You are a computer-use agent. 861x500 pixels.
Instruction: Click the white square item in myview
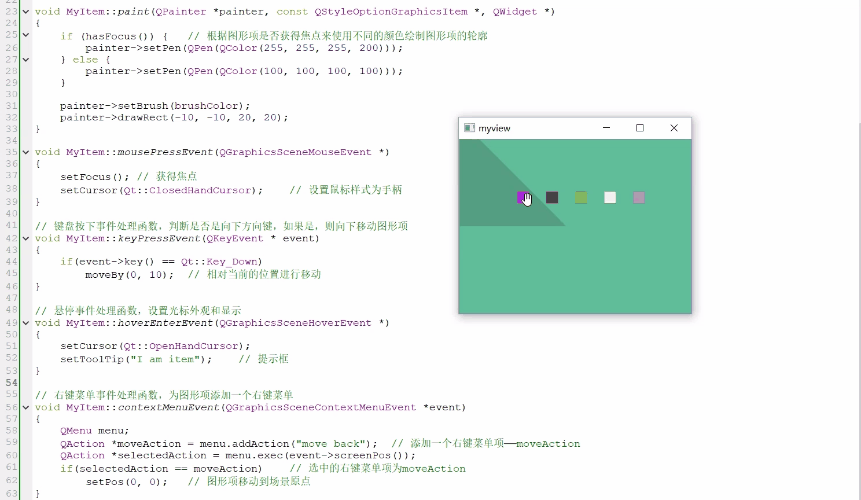(x=610, y=198)
